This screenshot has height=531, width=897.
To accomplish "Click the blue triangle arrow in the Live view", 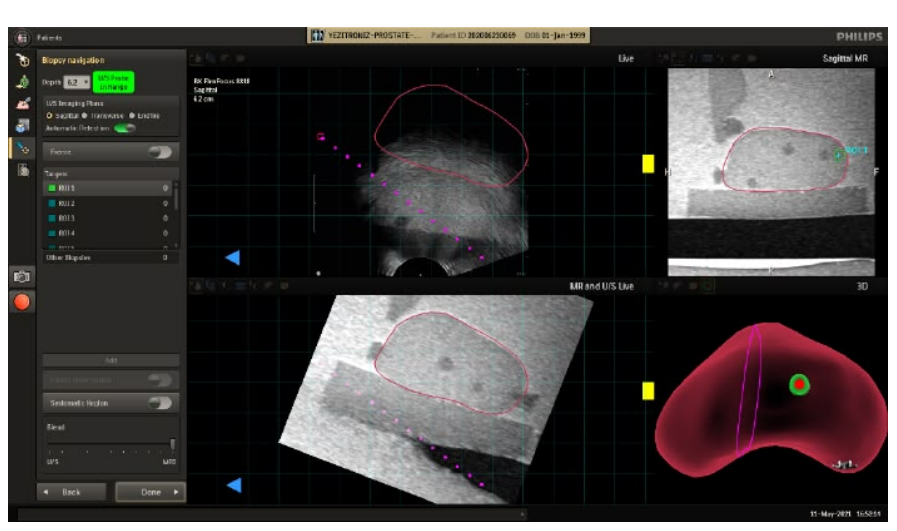I will (233, 257).
